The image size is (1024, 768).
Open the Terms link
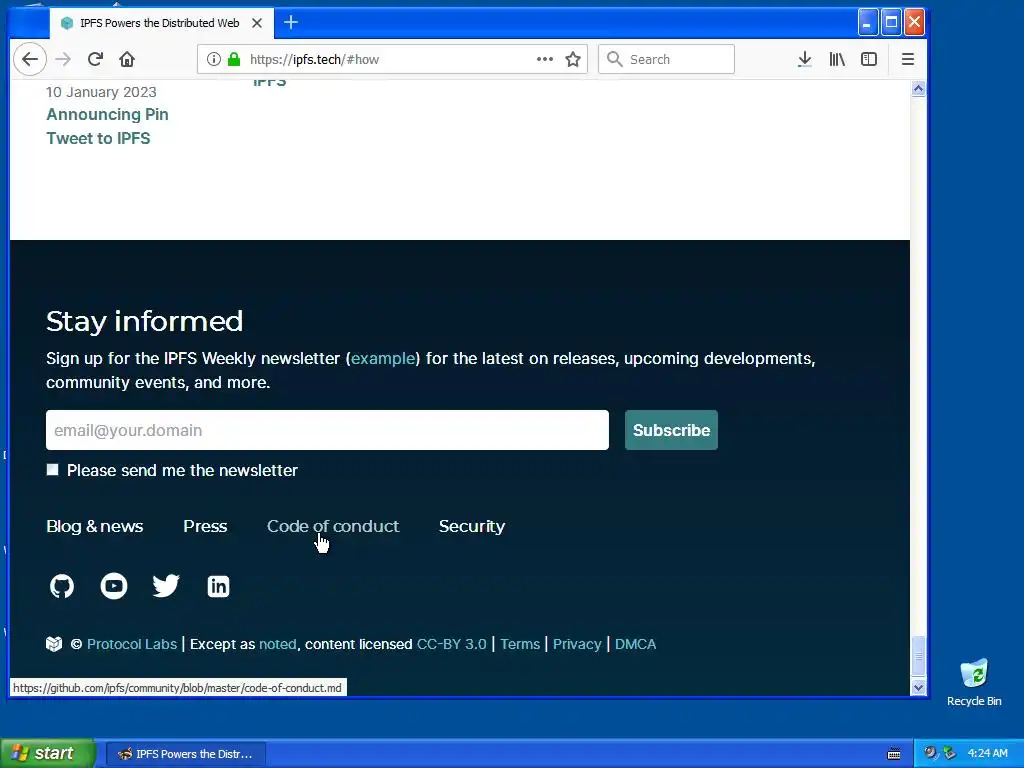pyautogui.click(x=520, y=644)
